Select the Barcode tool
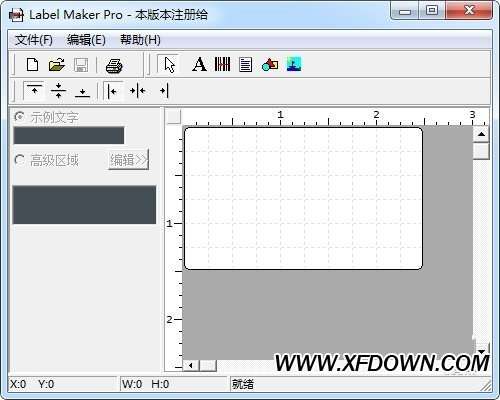The height and width of the screenshot is (400, 500). pyautogui.click(x=222, y=64)
